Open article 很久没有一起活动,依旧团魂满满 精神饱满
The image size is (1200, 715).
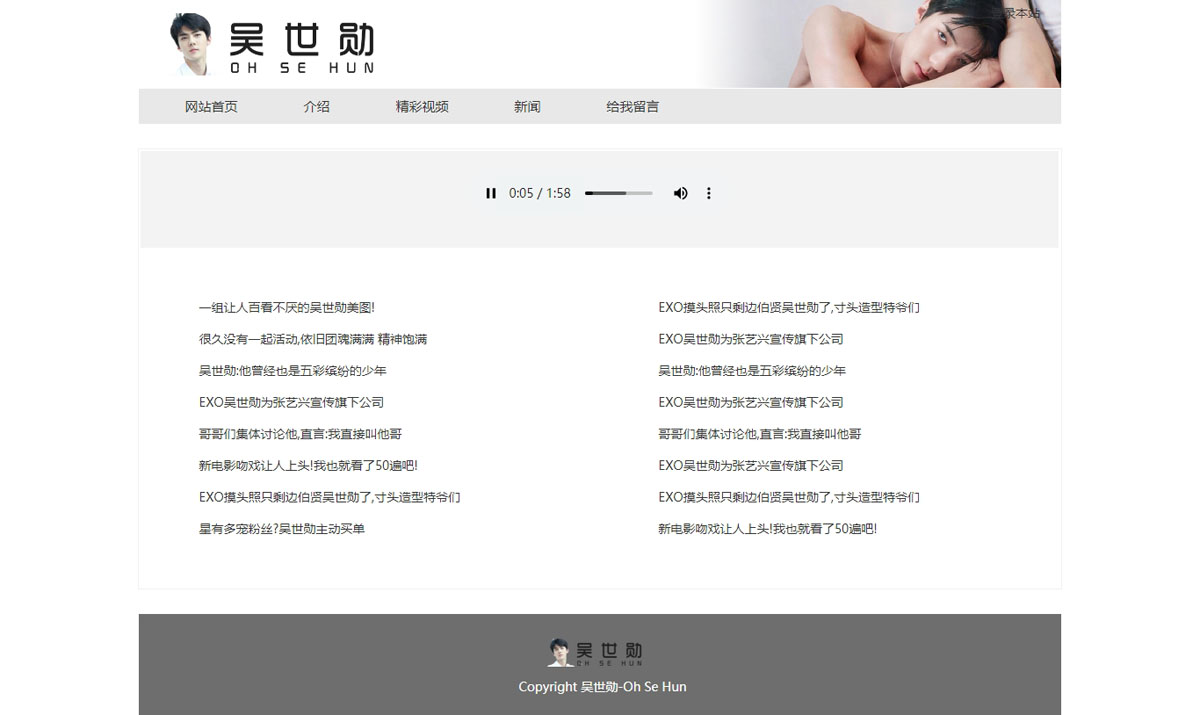[313, 339]
